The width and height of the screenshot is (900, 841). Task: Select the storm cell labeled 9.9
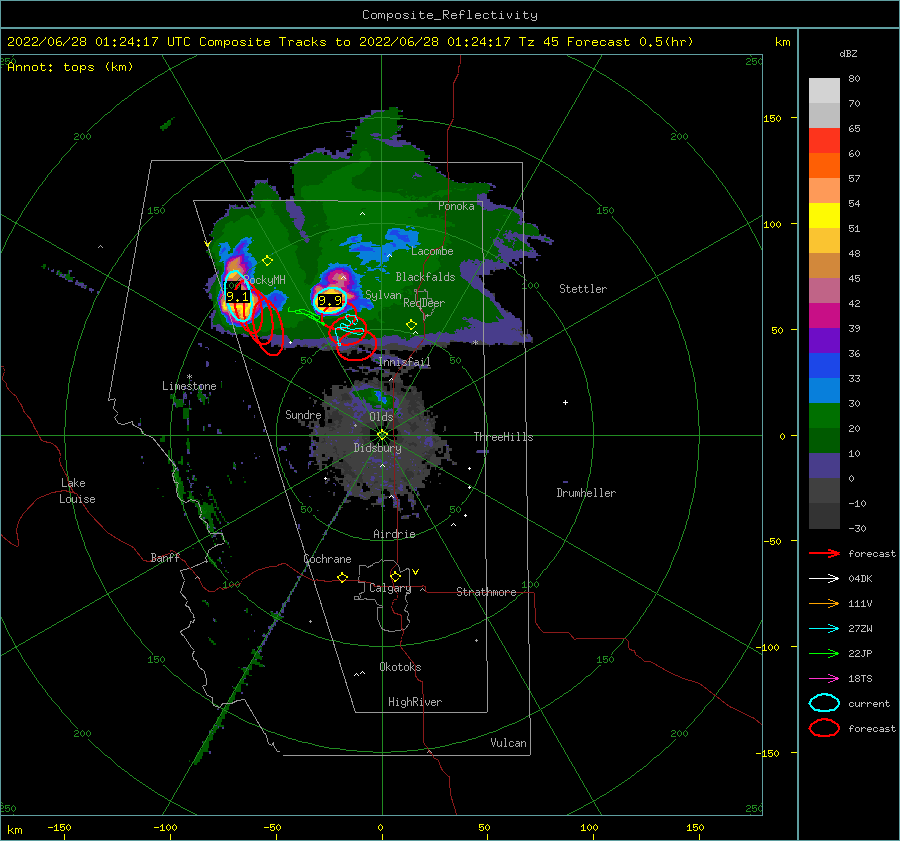[329, 300]
